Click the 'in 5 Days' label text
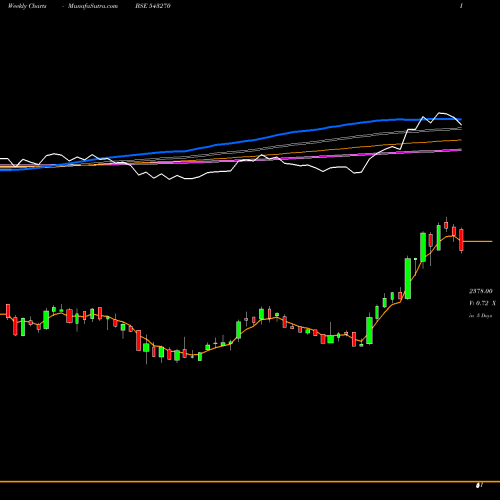Screen dimensions: 500x500 click(x=480, y=315)
